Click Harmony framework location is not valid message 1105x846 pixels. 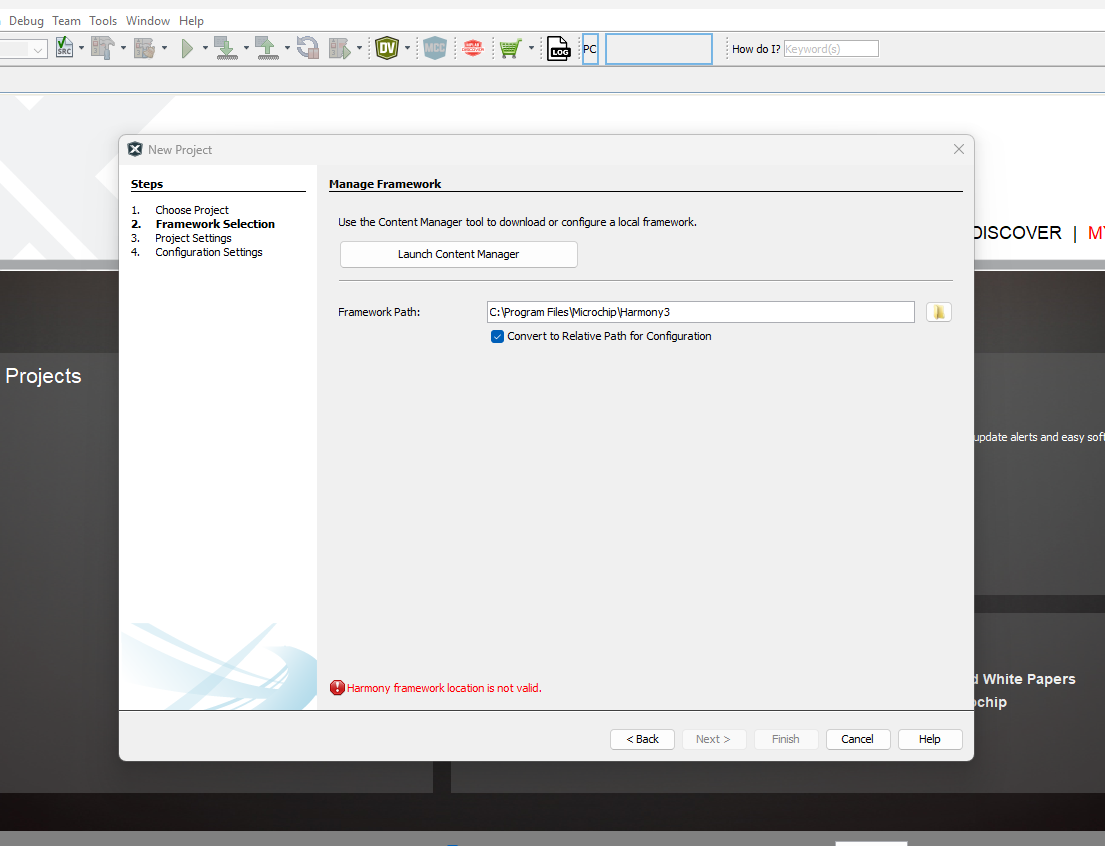pos(444,688)
